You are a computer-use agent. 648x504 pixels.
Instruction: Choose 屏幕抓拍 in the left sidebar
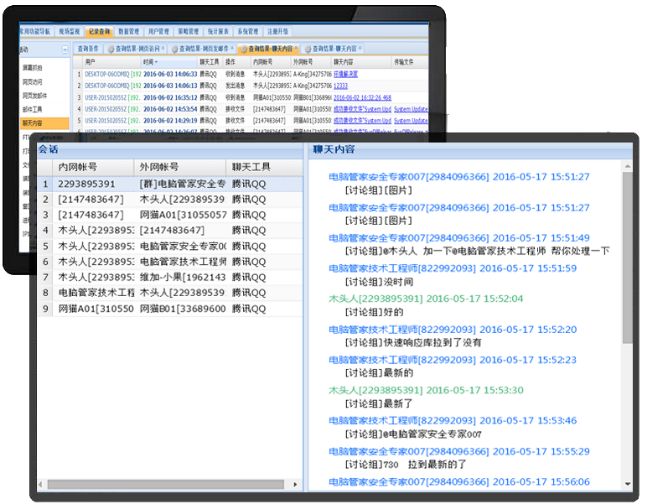pyautogui.click(x=32, y=68)
